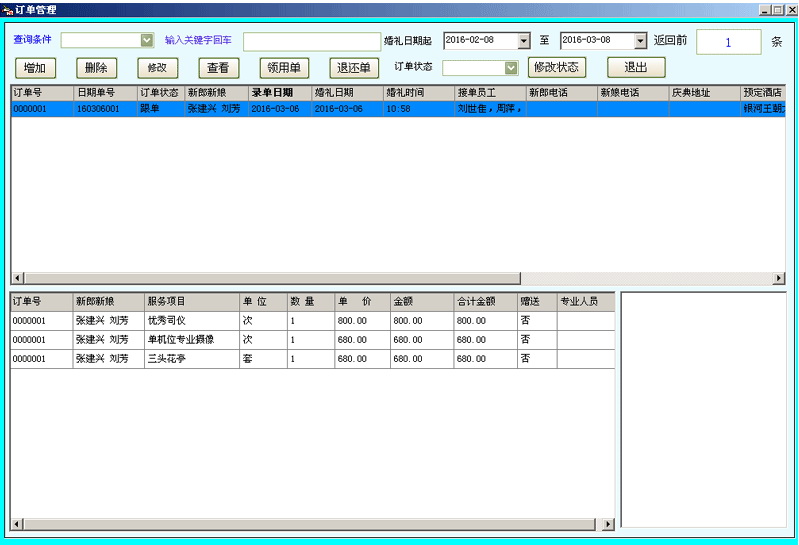Viewport: 799px width, 545px height.
Task: Click the 套 unit cell
Action: pyautogui.click(x=263, y=359)
